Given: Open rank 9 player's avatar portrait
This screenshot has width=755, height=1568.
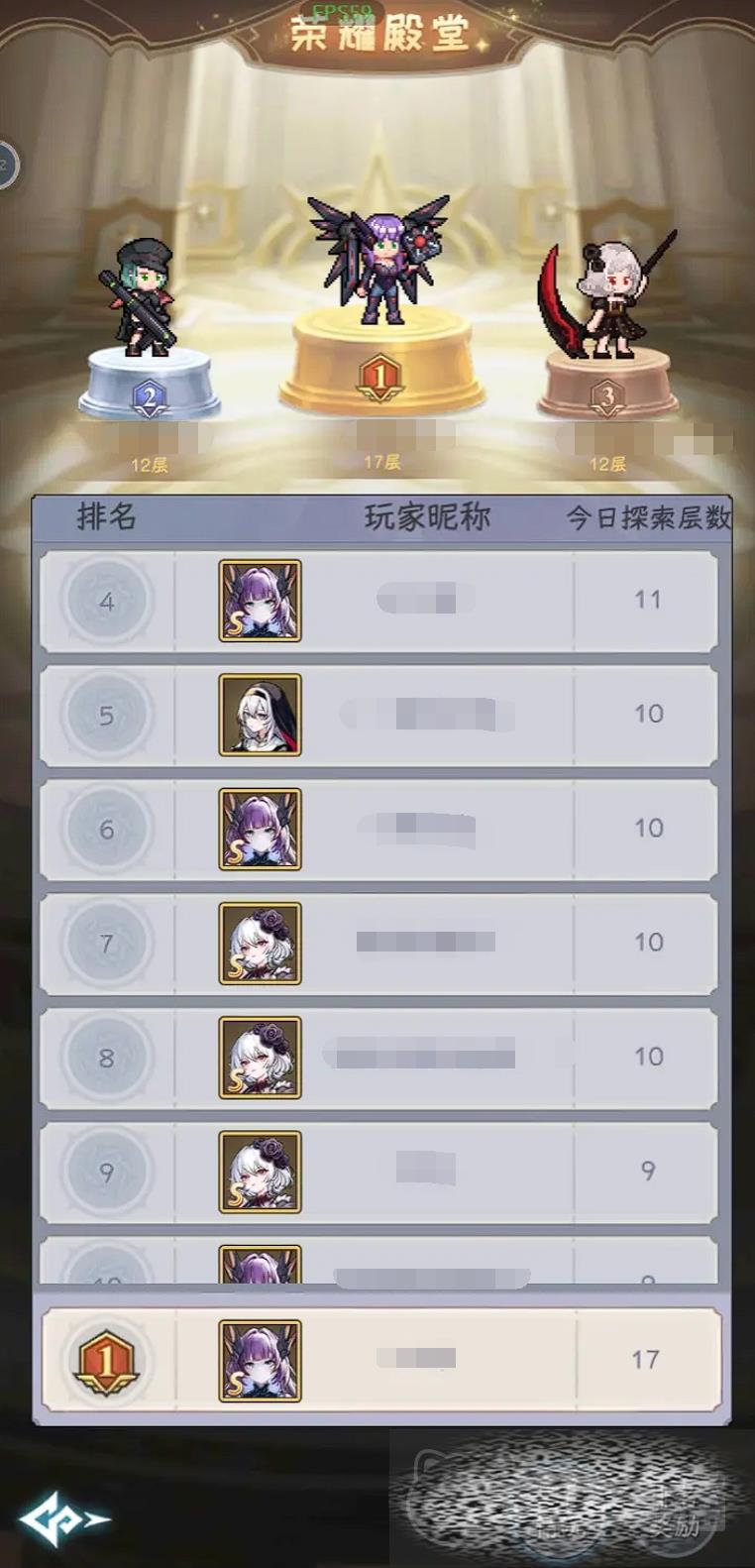Looking at the screenshot, I should 260,1172.
